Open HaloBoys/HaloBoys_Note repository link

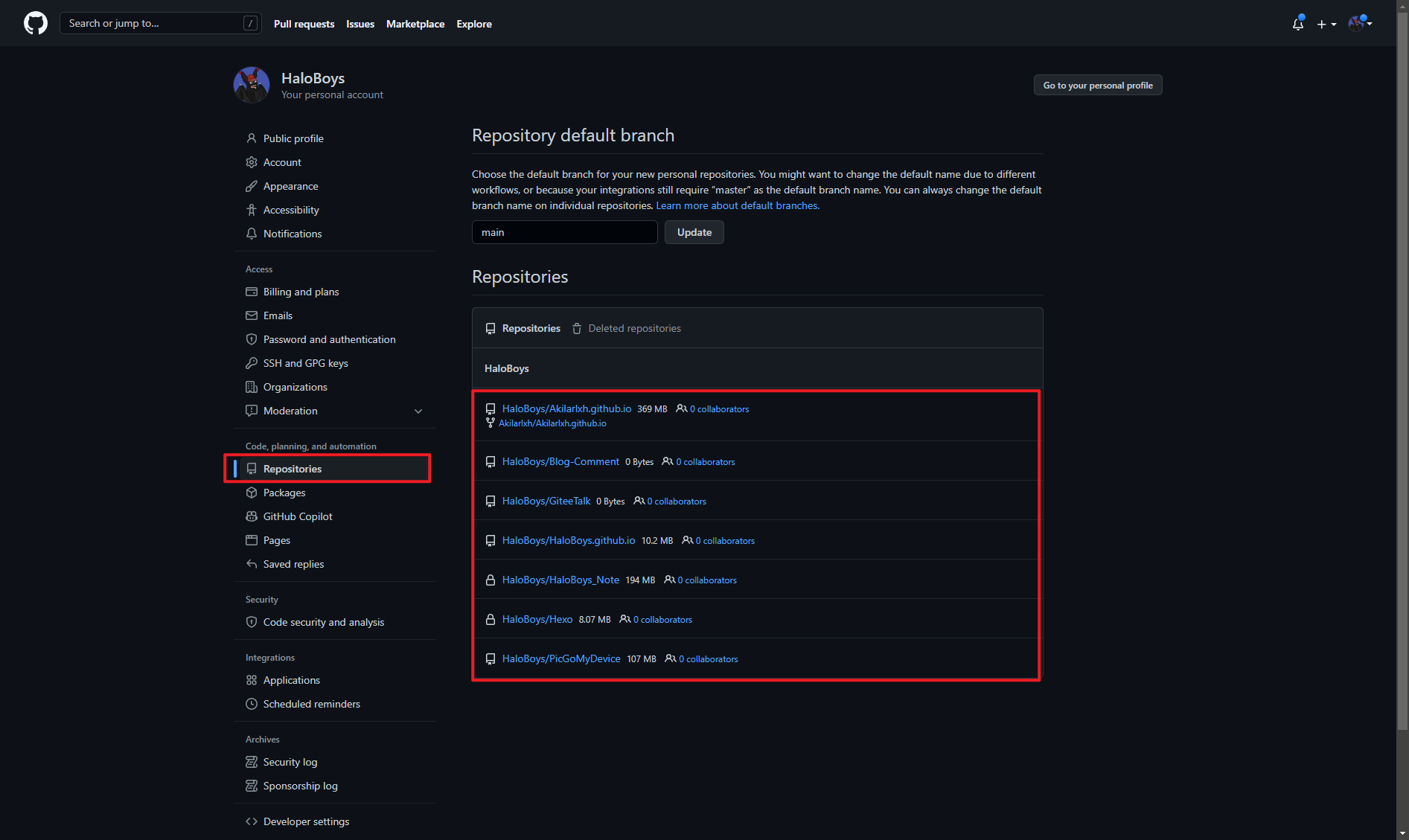[x=560, y=580]
